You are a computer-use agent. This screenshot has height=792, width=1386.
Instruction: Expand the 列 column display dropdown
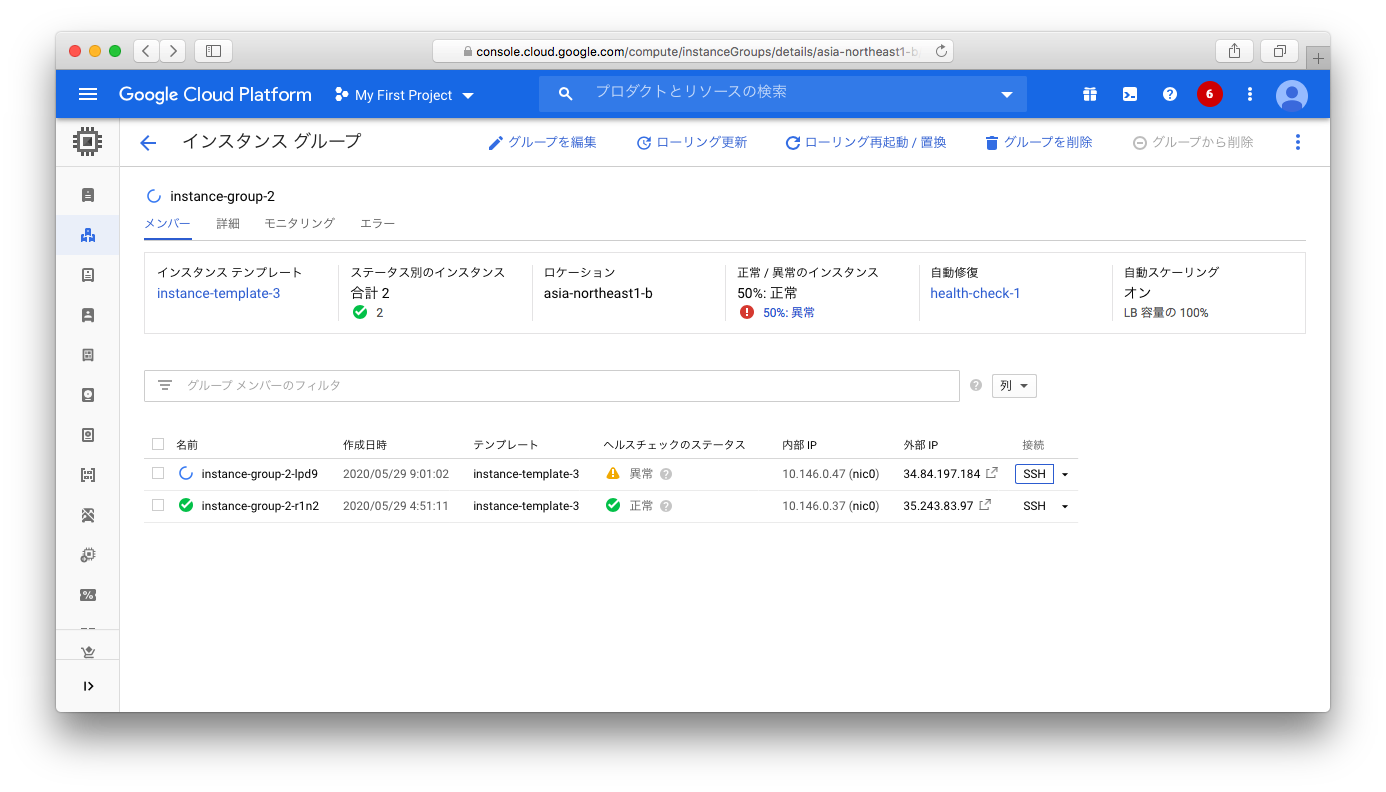tap(1013, 386)
